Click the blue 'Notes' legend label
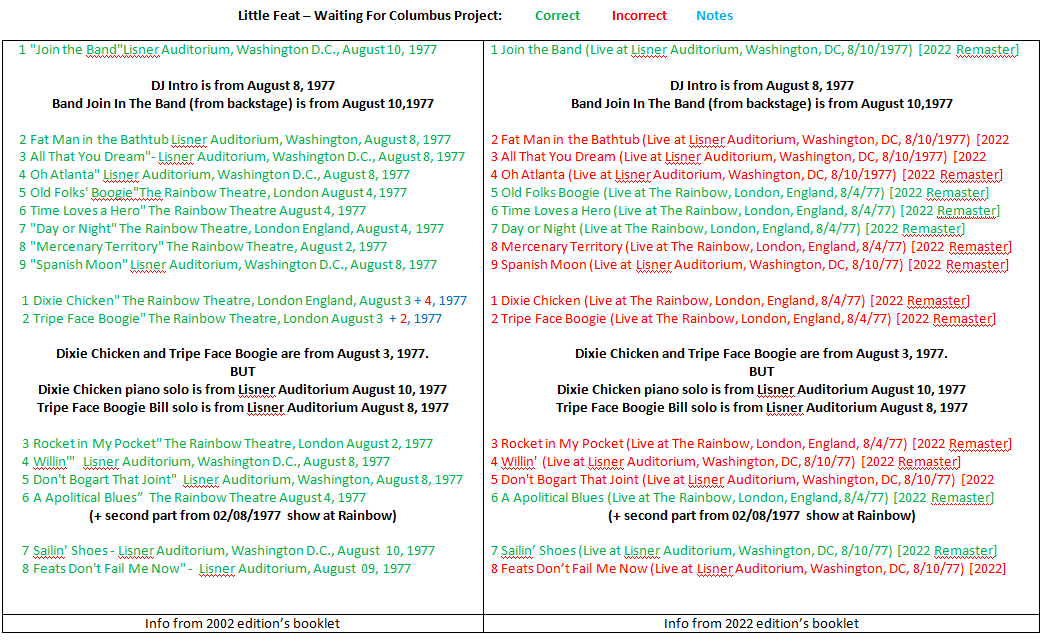The image size is (1043, 643). click(714, 15)
